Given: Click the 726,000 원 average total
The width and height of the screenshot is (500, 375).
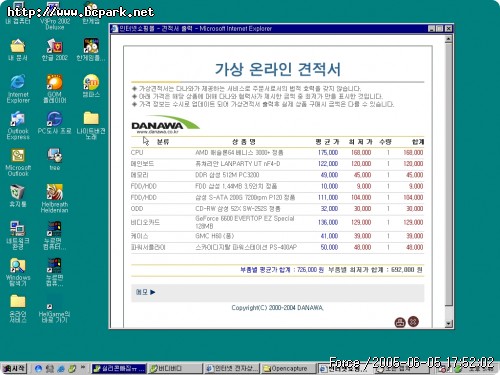Looking at the screenshot, I should point(310,270).
